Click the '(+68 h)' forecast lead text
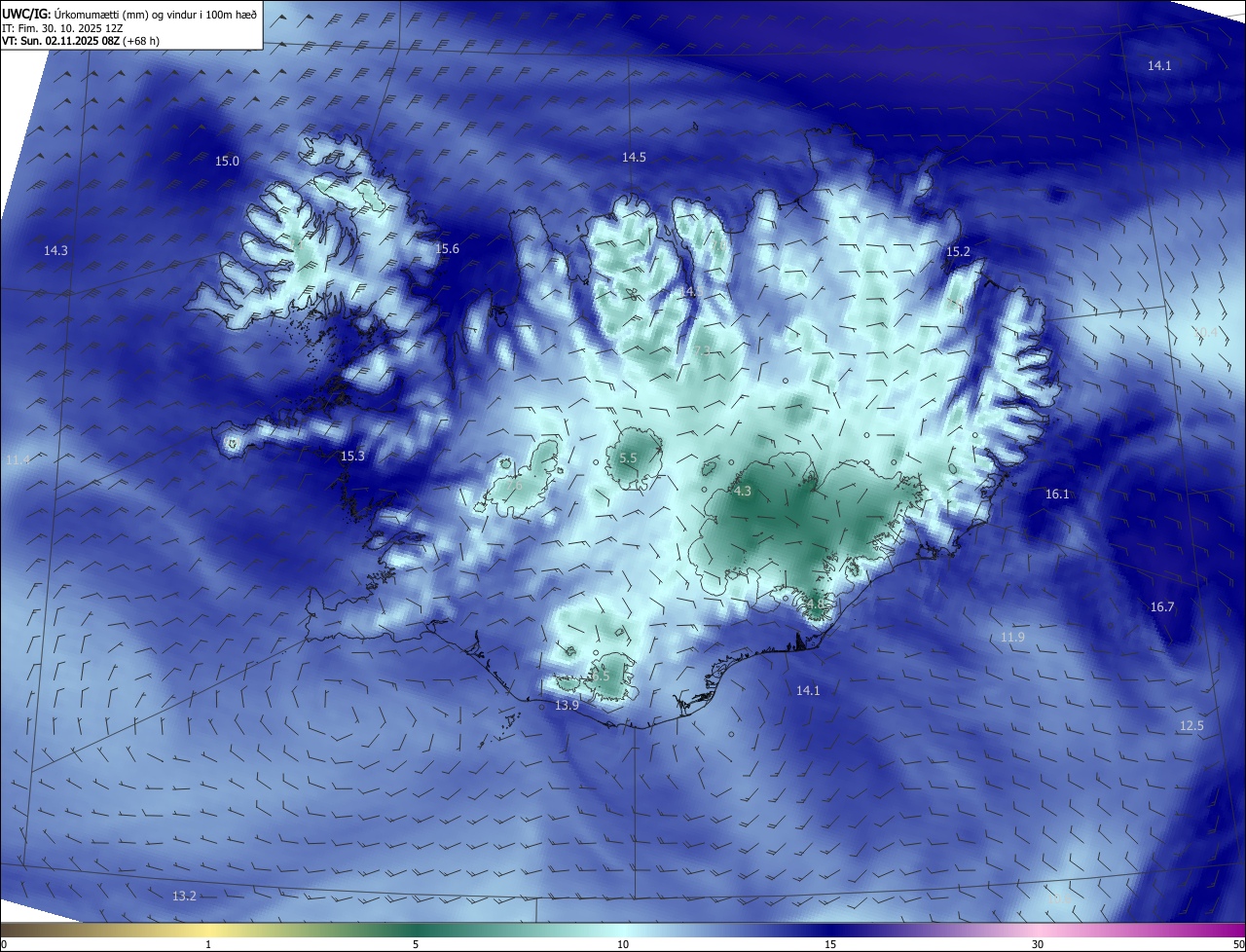Viewport: 1246px width, 952px height. click(x=140, y=41)
